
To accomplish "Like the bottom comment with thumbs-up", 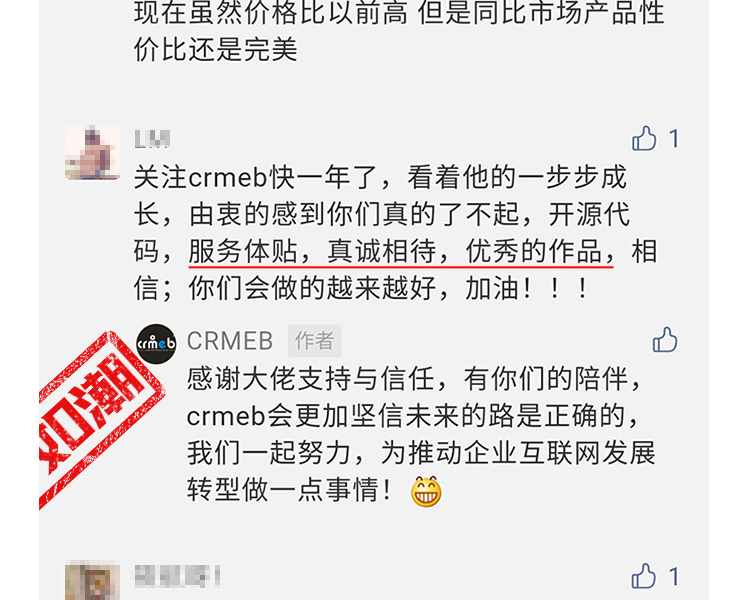I will 644,576.
